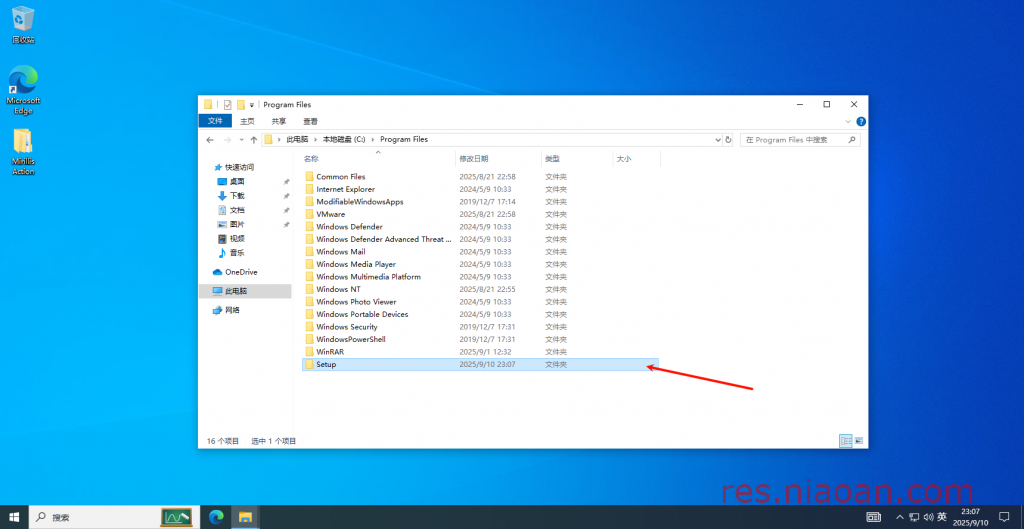Sort by the 名称 column header
This screenshot has width=1024, height=529.
pyautogui.click(x=377, y=159)
